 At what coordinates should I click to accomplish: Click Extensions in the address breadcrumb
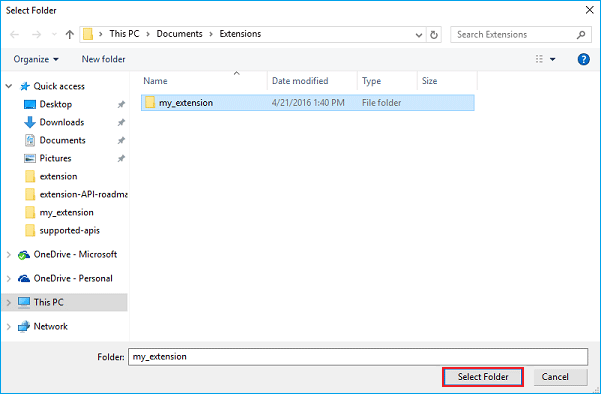pos(240,34)
